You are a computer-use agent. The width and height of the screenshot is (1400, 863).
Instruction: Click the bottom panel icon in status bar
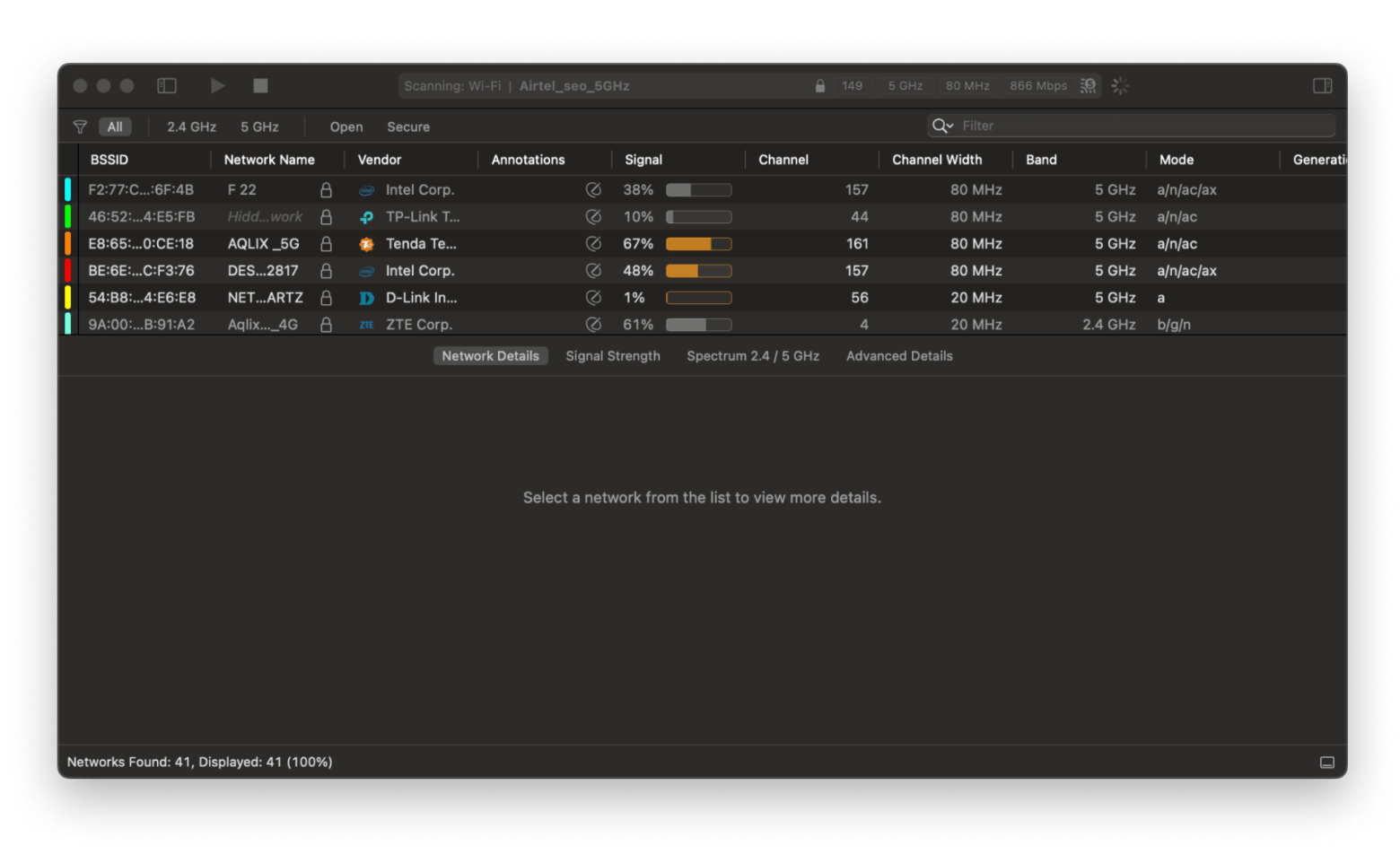[x=1326, y=763]
